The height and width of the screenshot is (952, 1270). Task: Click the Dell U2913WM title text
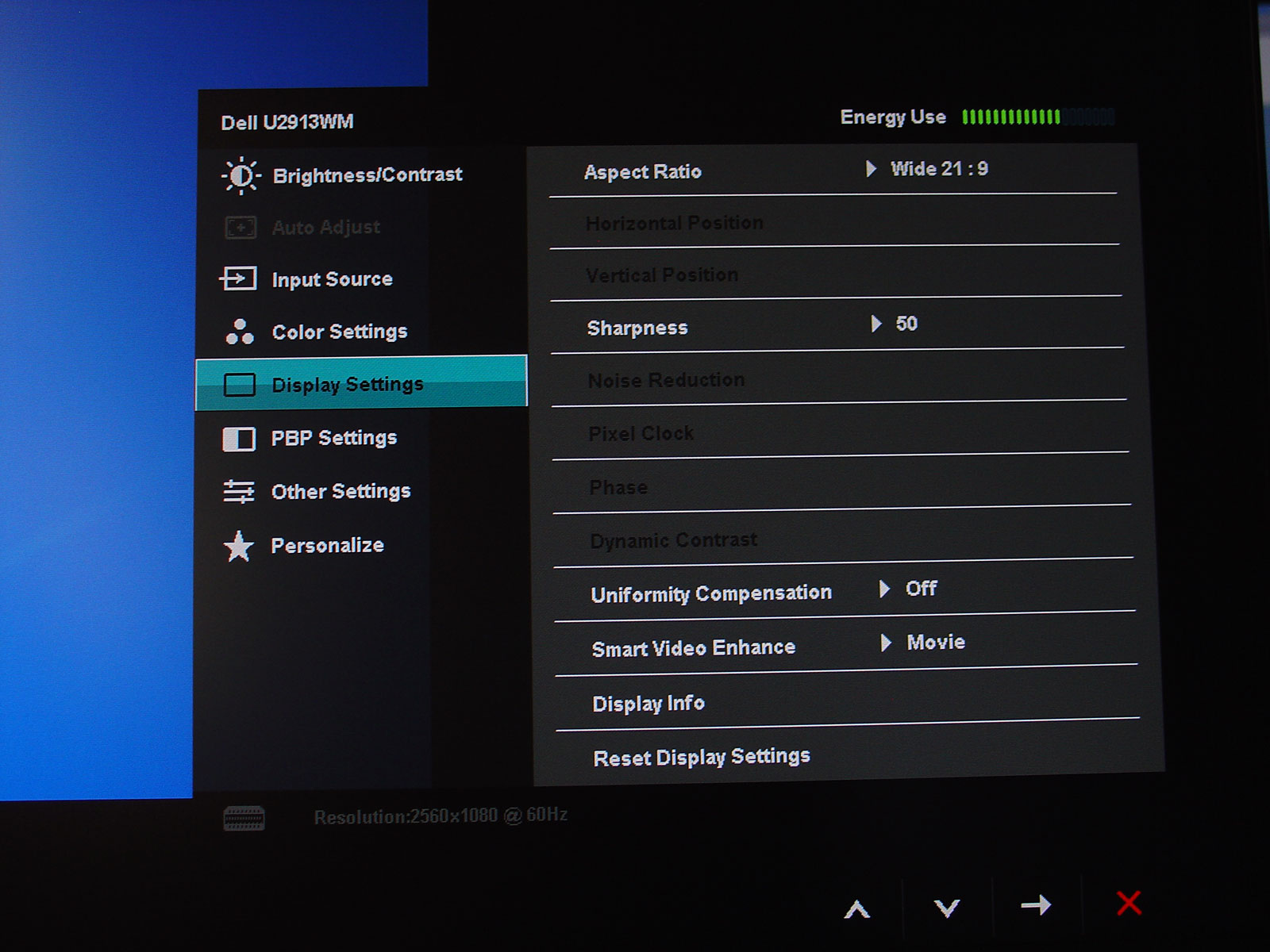click(287, 122)
